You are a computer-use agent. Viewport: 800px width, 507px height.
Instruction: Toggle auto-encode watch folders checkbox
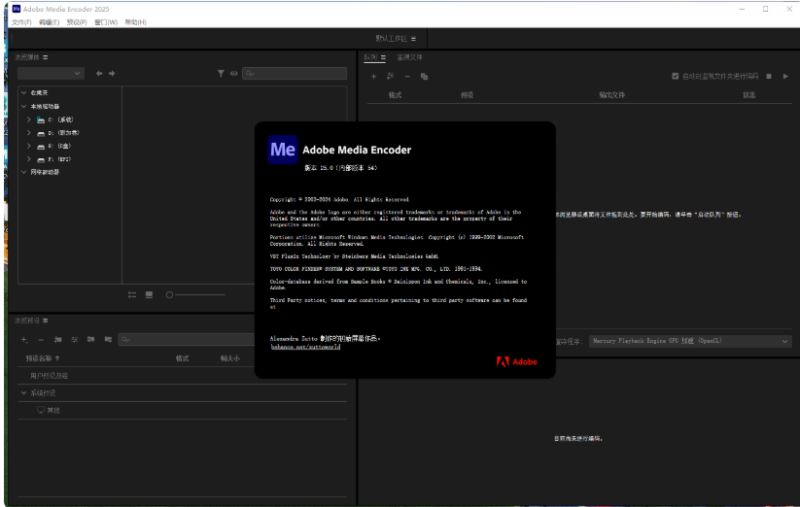pos(675,76)
